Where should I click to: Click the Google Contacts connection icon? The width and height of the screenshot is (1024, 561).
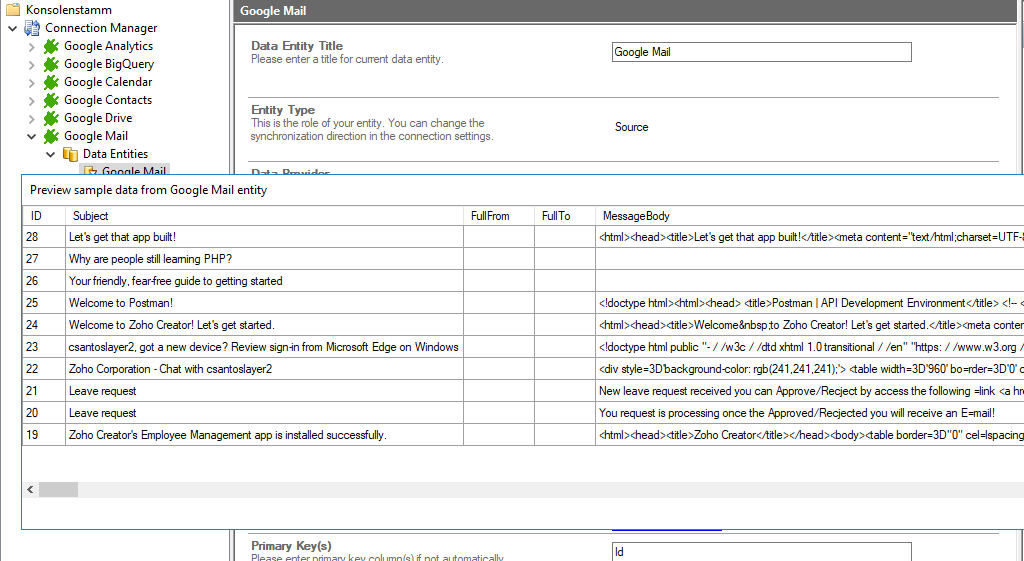(x=51, y=100)
